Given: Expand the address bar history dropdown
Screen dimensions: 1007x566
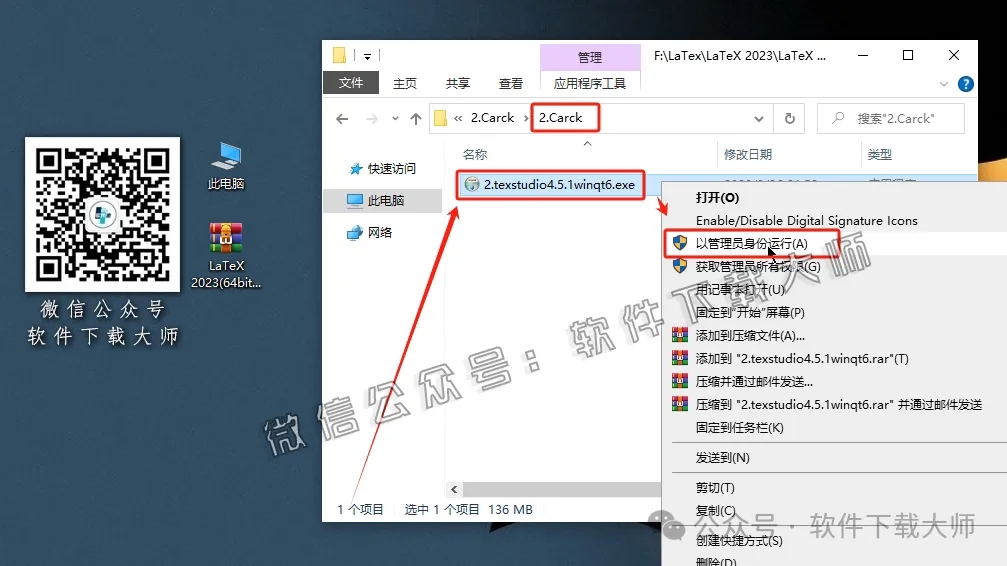Looking at the screenshot, I should 759,119.
